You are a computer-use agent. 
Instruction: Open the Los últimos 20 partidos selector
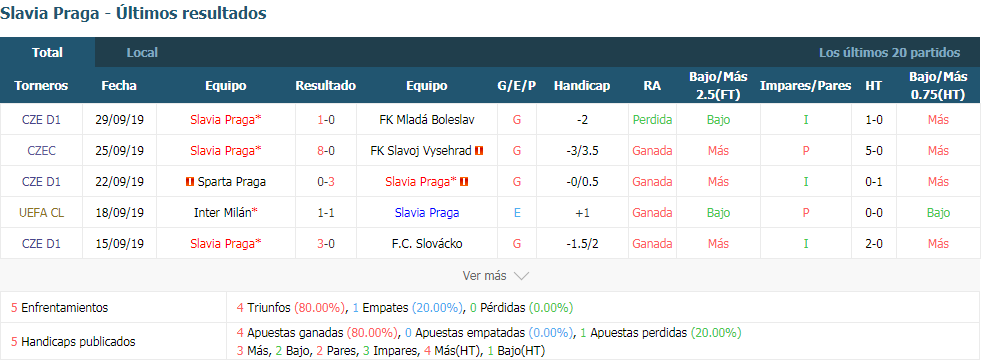(889, 53)
